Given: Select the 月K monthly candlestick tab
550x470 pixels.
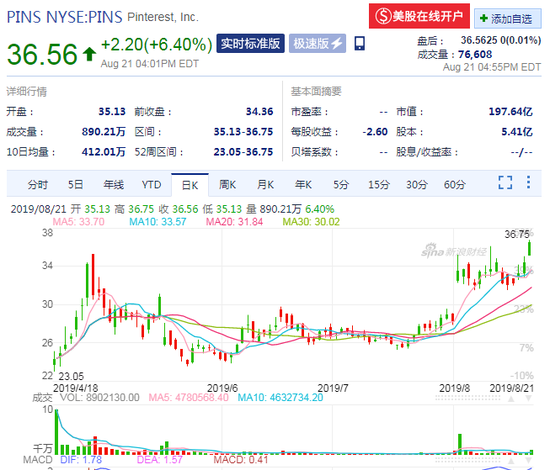Looking at the screenshot, I should pyautogui.click(x=265, y=184).
